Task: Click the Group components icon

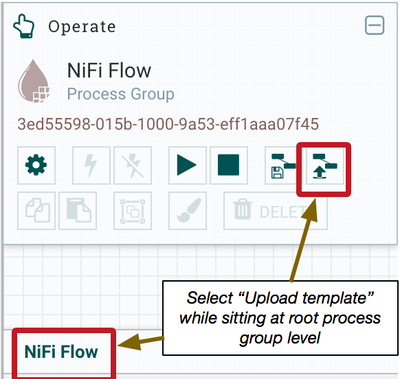Action: coord(133,211)
